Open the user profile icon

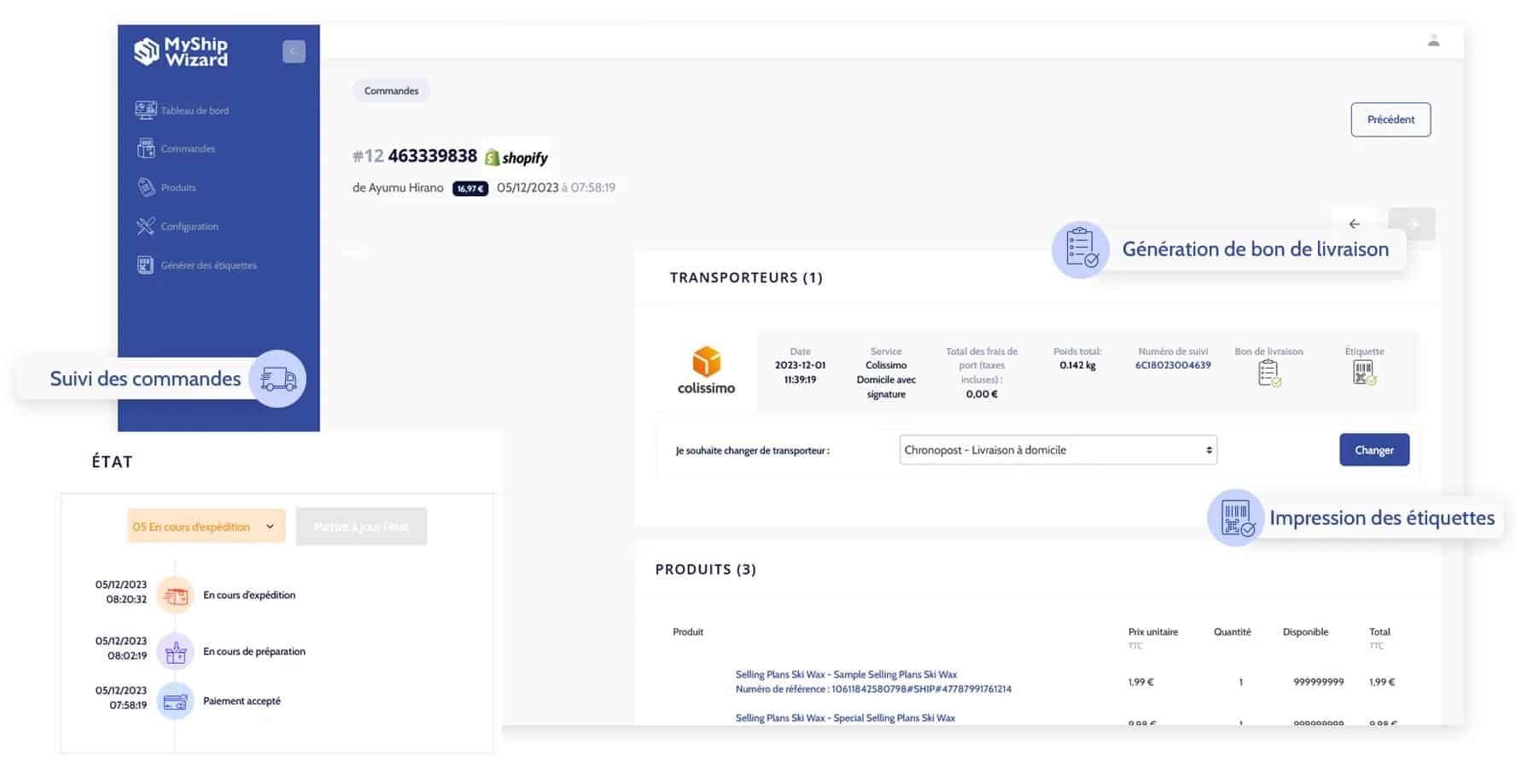tap(1433, 41)
